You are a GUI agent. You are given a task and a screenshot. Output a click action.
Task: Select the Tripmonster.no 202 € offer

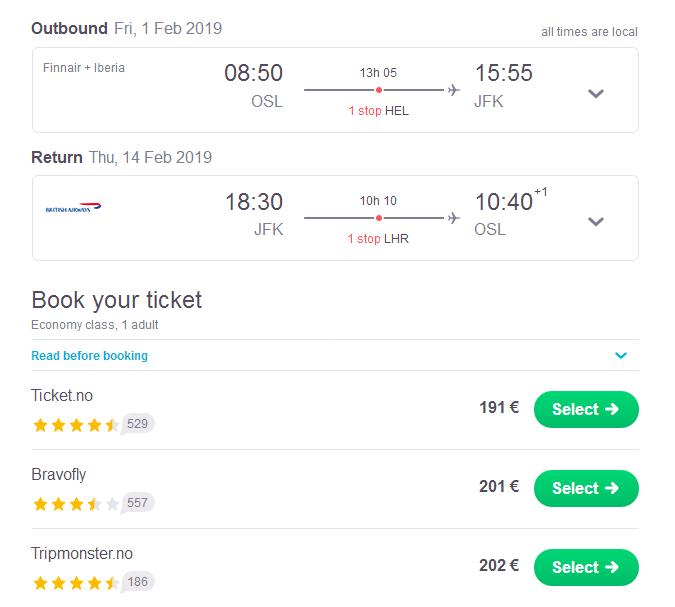click(586, 567)
